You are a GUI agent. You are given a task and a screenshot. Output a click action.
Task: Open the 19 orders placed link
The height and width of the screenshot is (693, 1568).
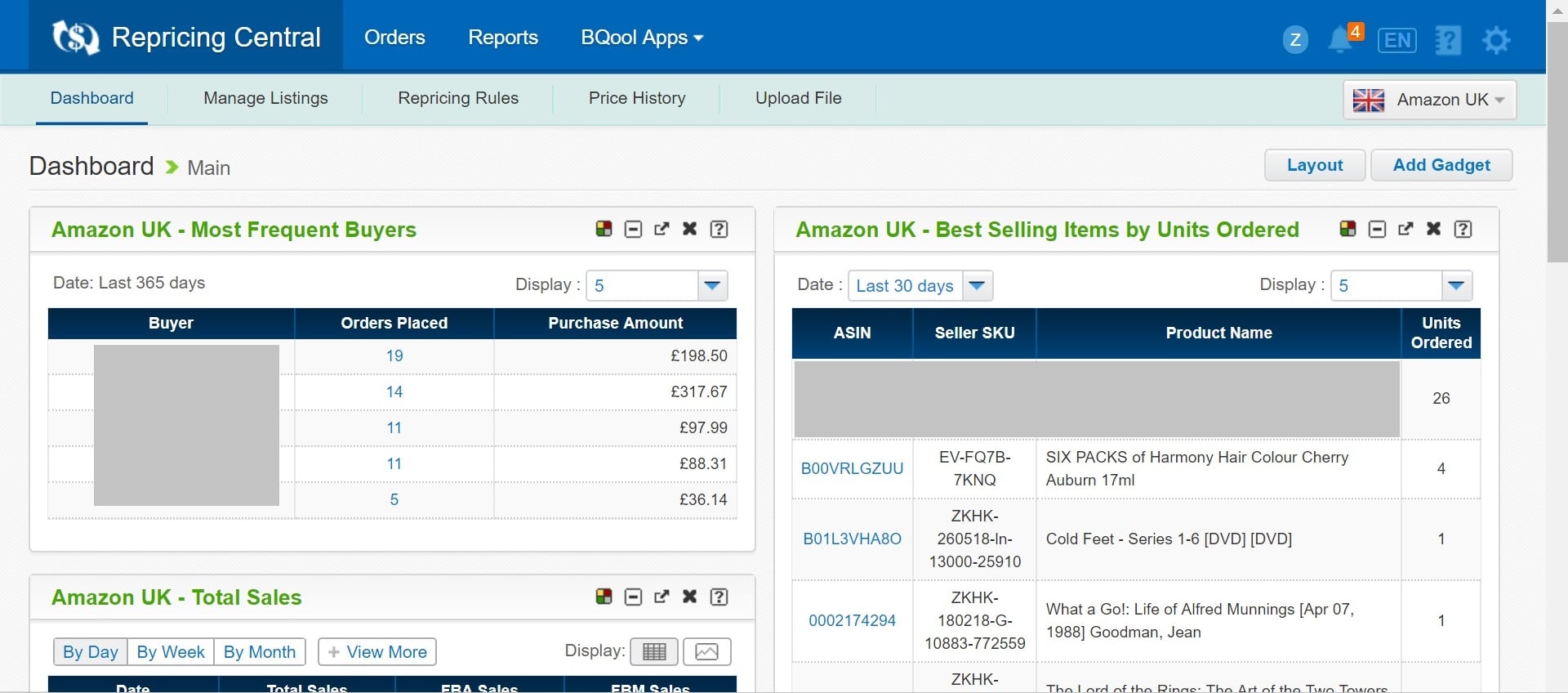tap(394, 355)
